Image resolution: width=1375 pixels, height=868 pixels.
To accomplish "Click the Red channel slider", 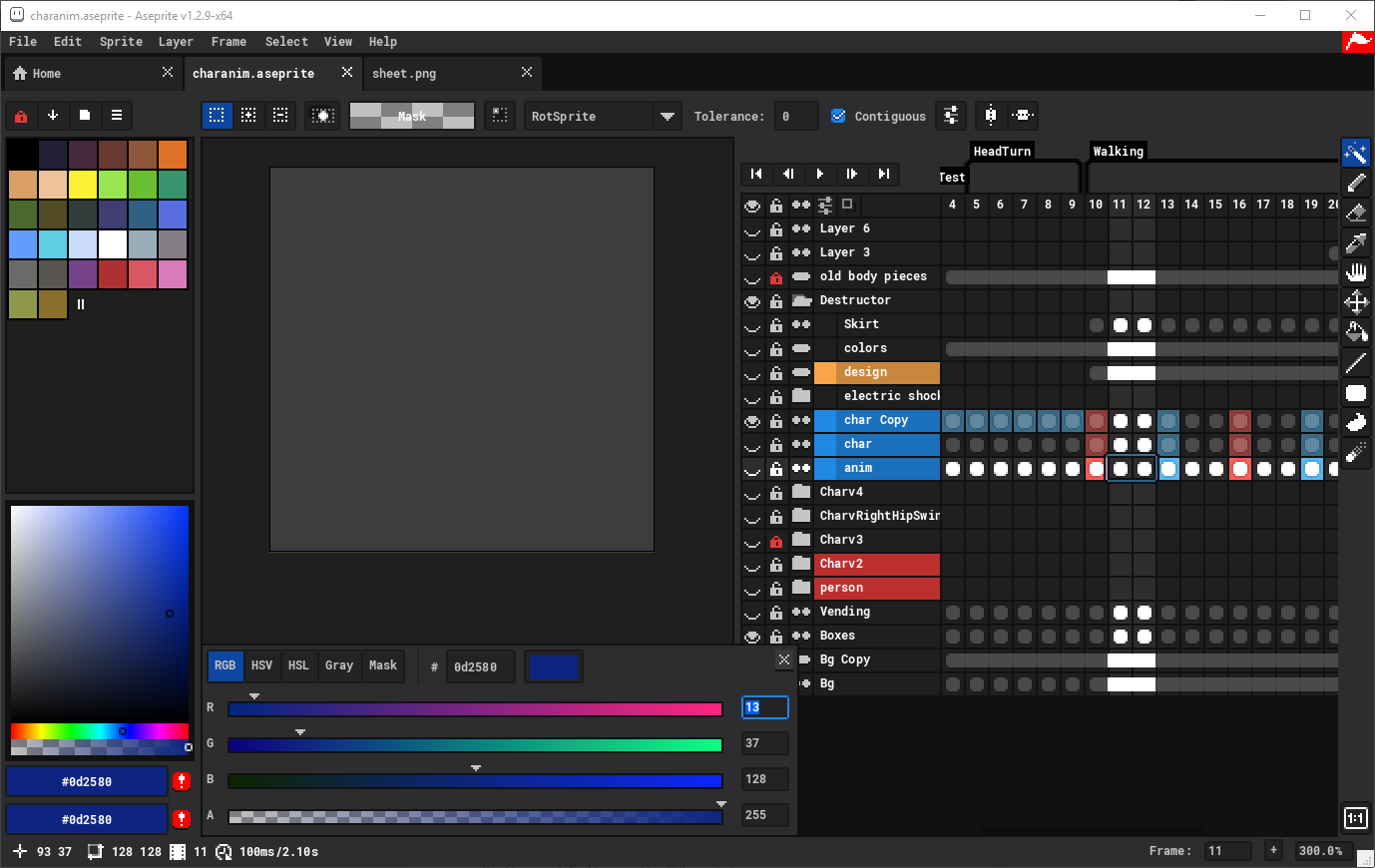I will (x=475, y=709).
